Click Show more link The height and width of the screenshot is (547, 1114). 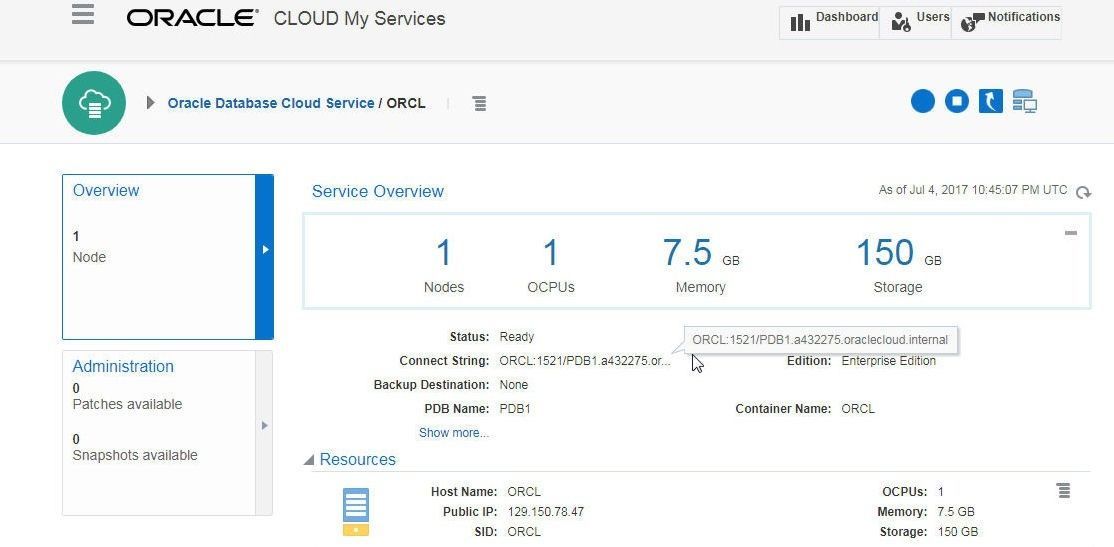[x=453, y=433]
